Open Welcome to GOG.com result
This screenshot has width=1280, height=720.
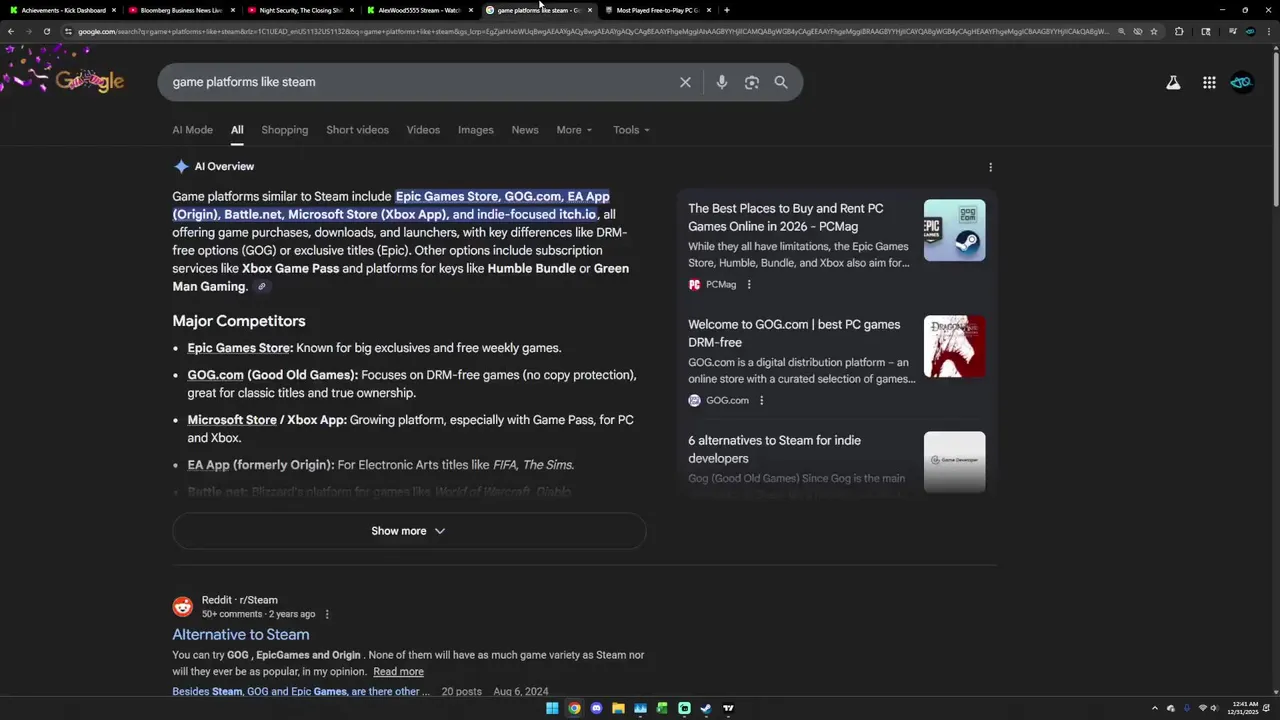tap(794, 333)
